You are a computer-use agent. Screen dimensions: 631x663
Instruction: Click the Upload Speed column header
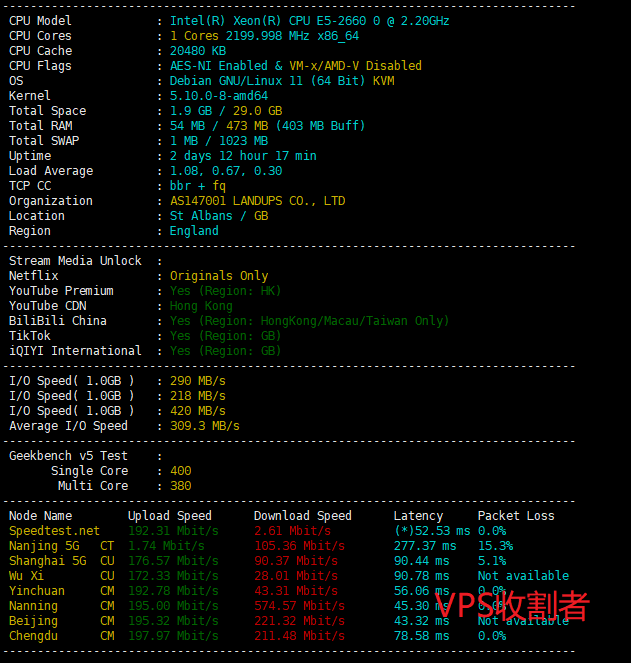pos(169,516)
